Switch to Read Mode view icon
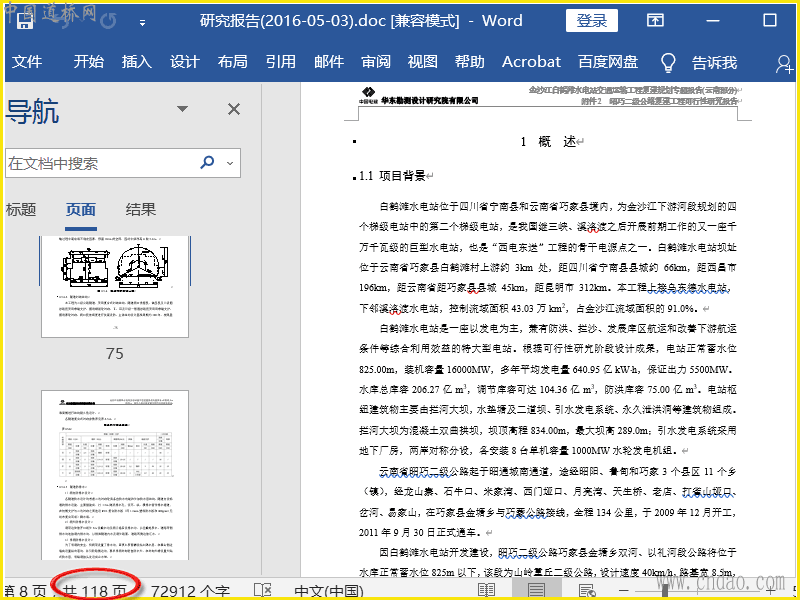Screen dimensions: 800x600 [486, 590]
